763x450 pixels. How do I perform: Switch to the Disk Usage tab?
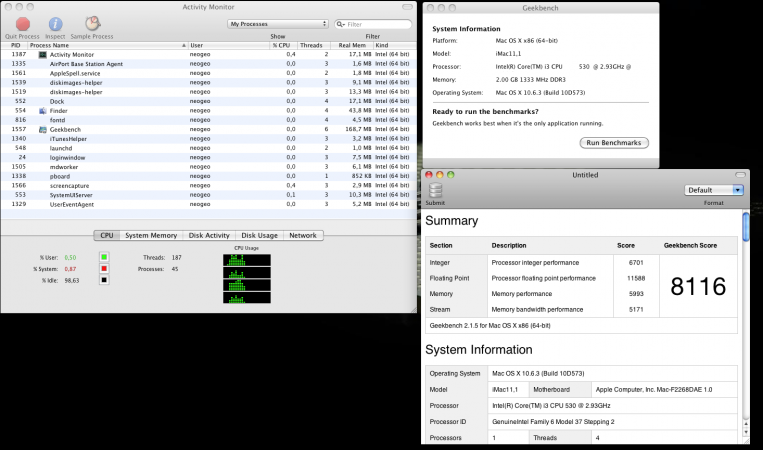[x=259, y=235]
